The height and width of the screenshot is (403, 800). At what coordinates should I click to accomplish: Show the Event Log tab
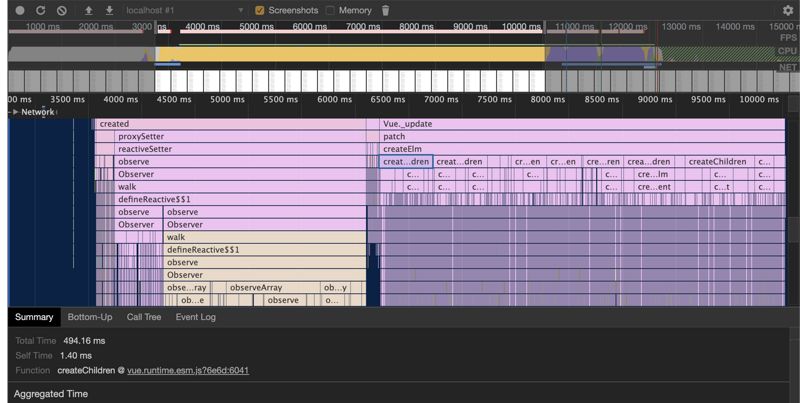point(195,317)
